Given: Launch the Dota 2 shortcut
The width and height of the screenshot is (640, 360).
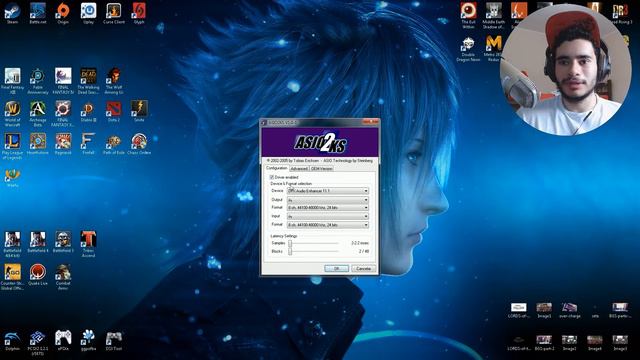Looking at the screenshot, I should tap(113, 111).
